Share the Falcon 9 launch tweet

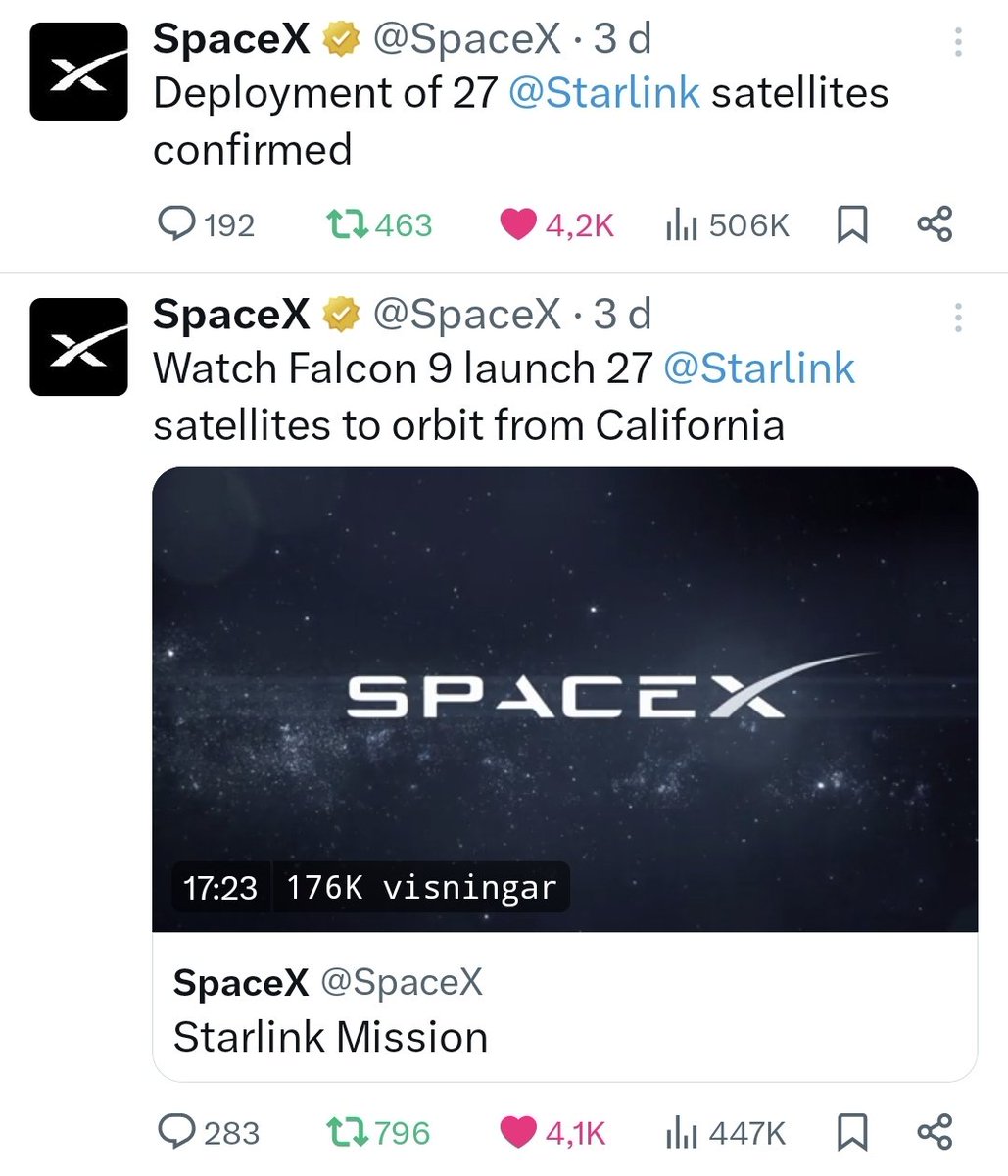coord(935,1132)
